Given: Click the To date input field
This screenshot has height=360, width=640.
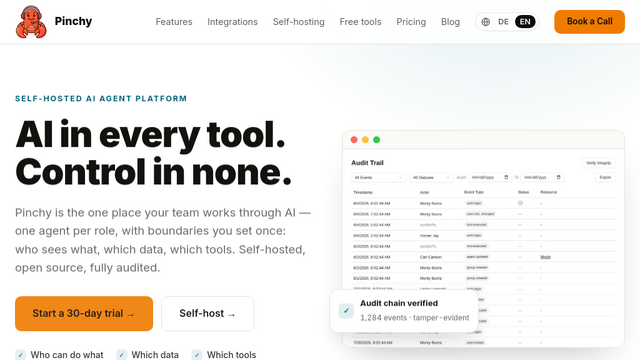Looking at the screenshot, I should [542, 178].
